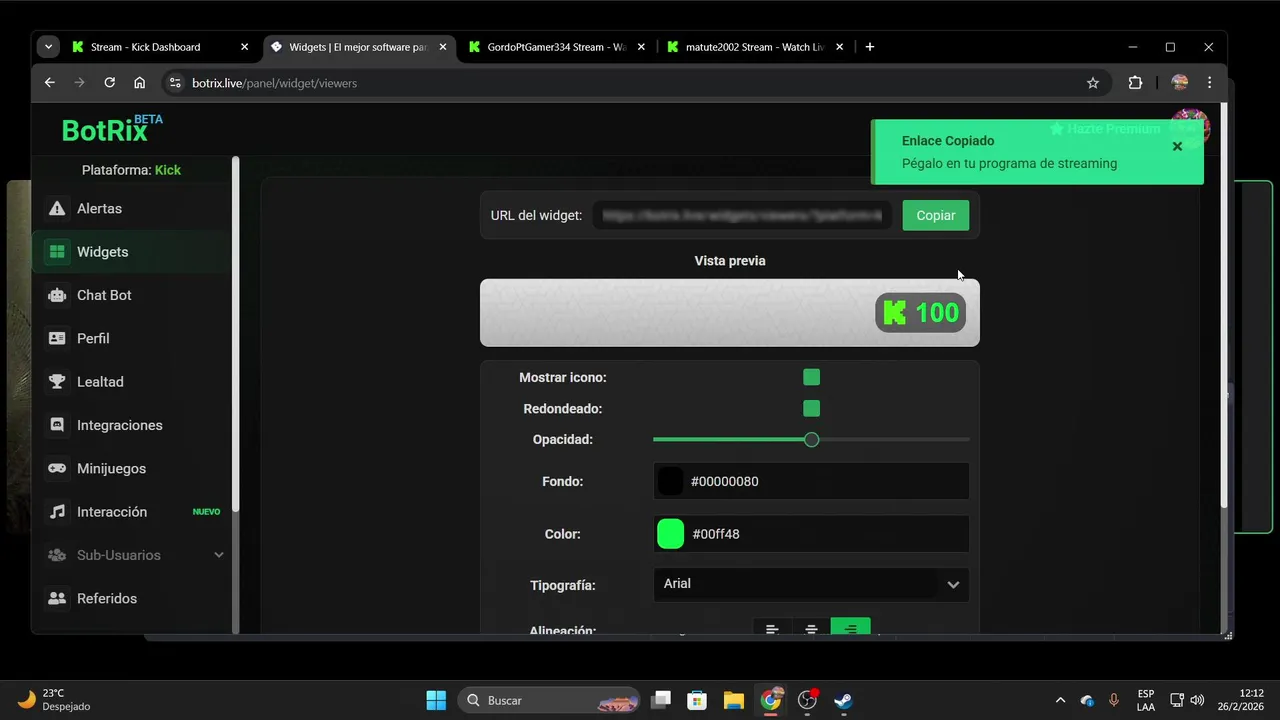Adjust the Opacidad slider handle
This screenshot has height=720, width=1280.
click(811, 439)
